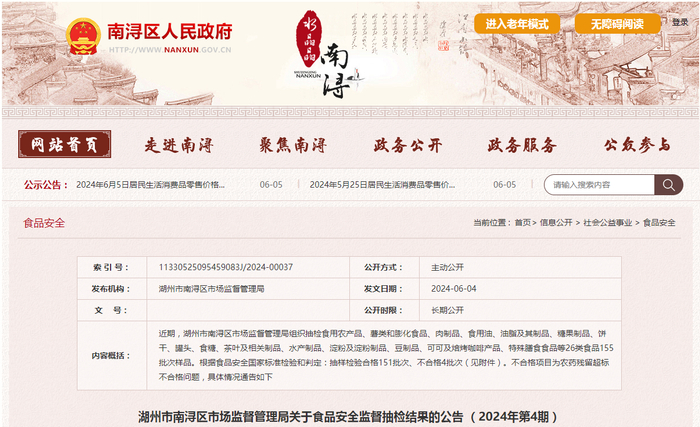Click the 公开时限 label cell
Screen dimensions: 700x427
click(x=384, y=310)
